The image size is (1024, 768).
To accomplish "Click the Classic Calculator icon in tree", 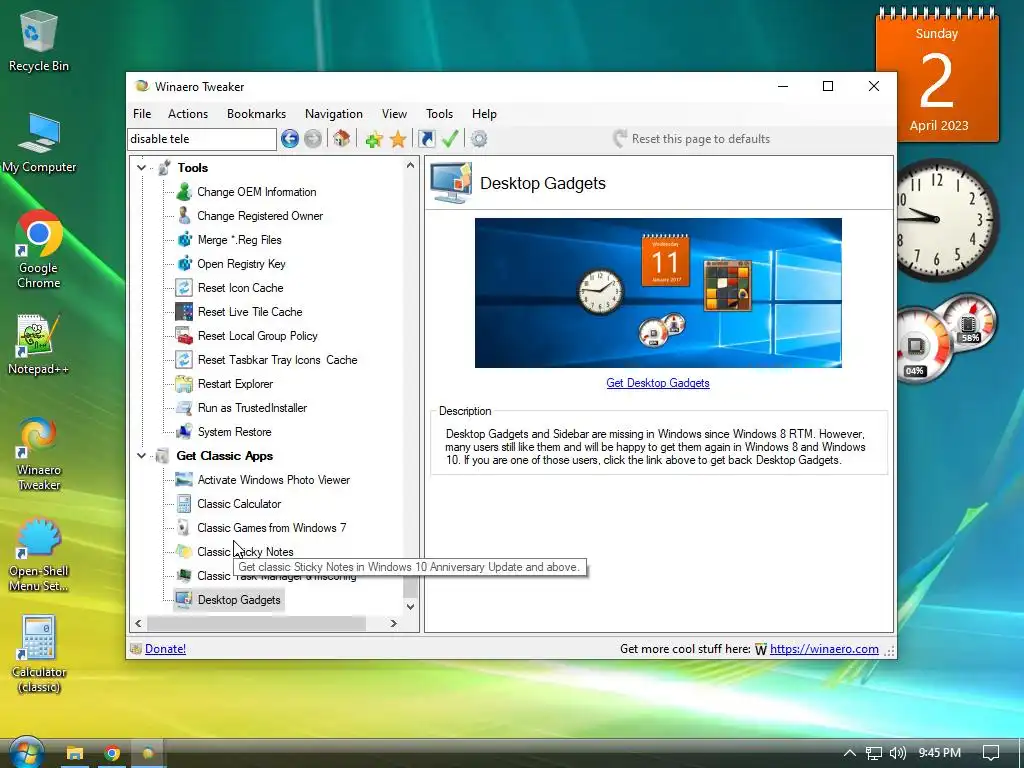I will 184,504.
